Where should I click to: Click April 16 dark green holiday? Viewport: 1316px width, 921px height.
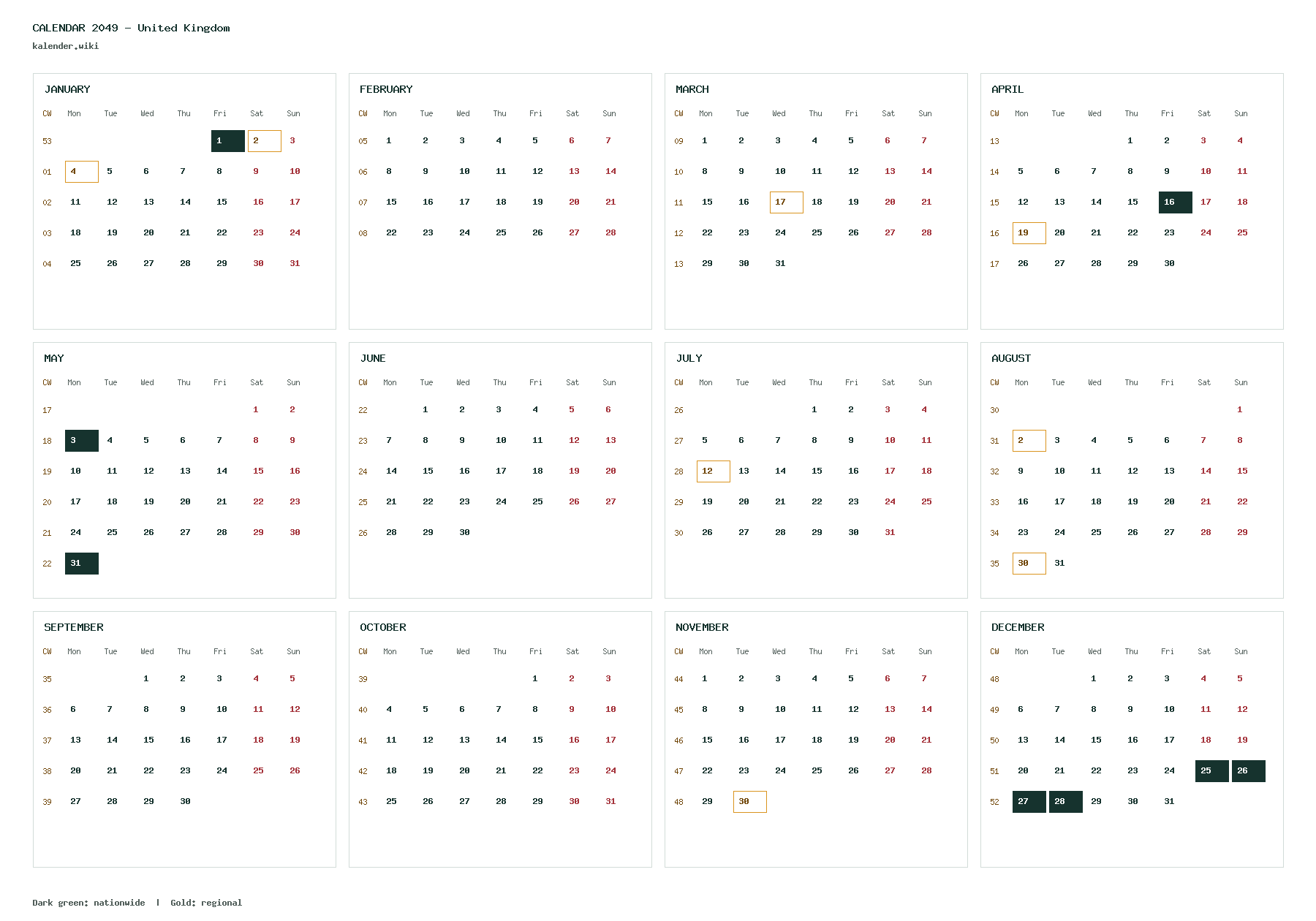point(1176,202)
